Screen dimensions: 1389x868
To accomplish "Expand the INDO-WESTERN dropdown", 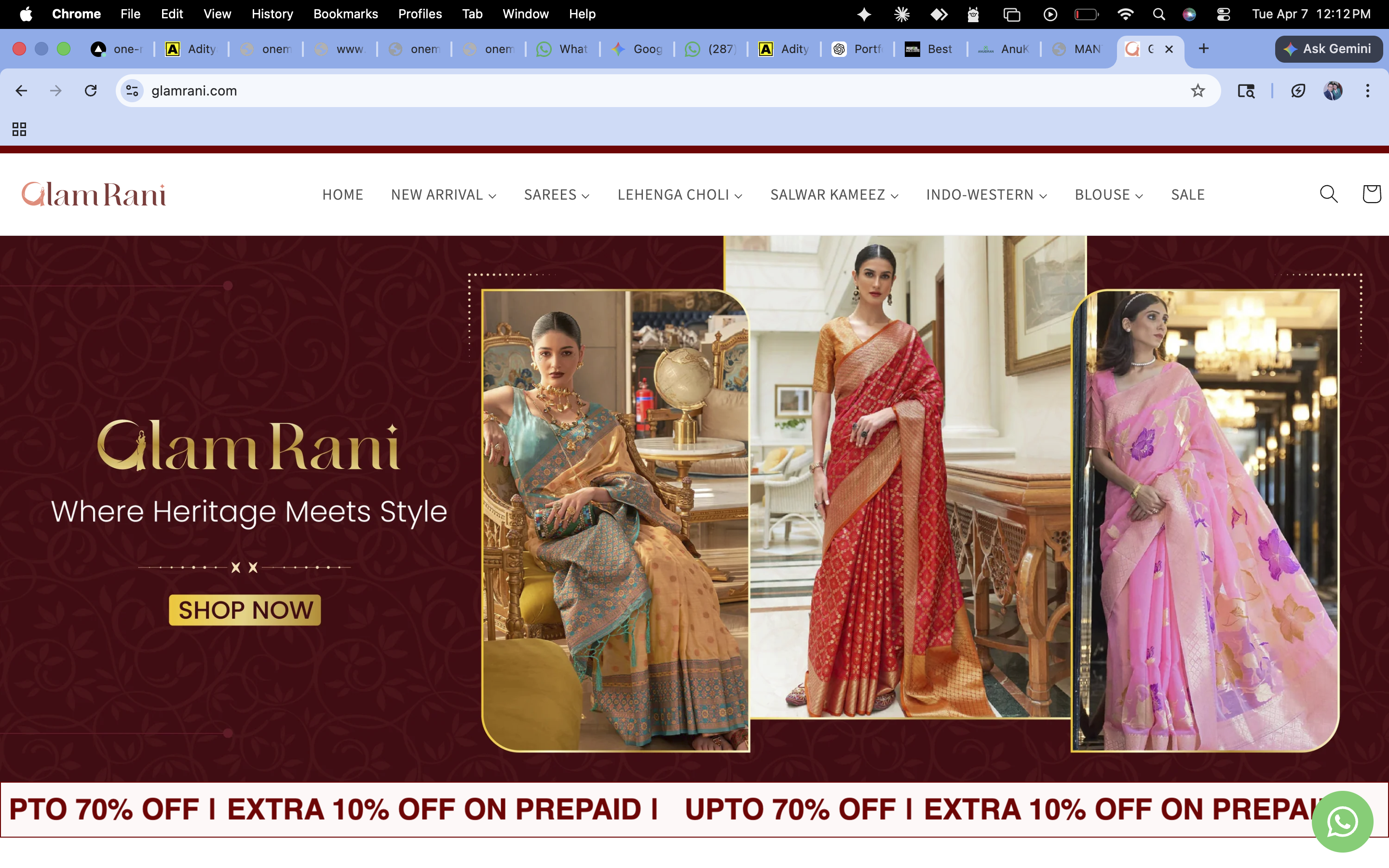I will 987,194.
